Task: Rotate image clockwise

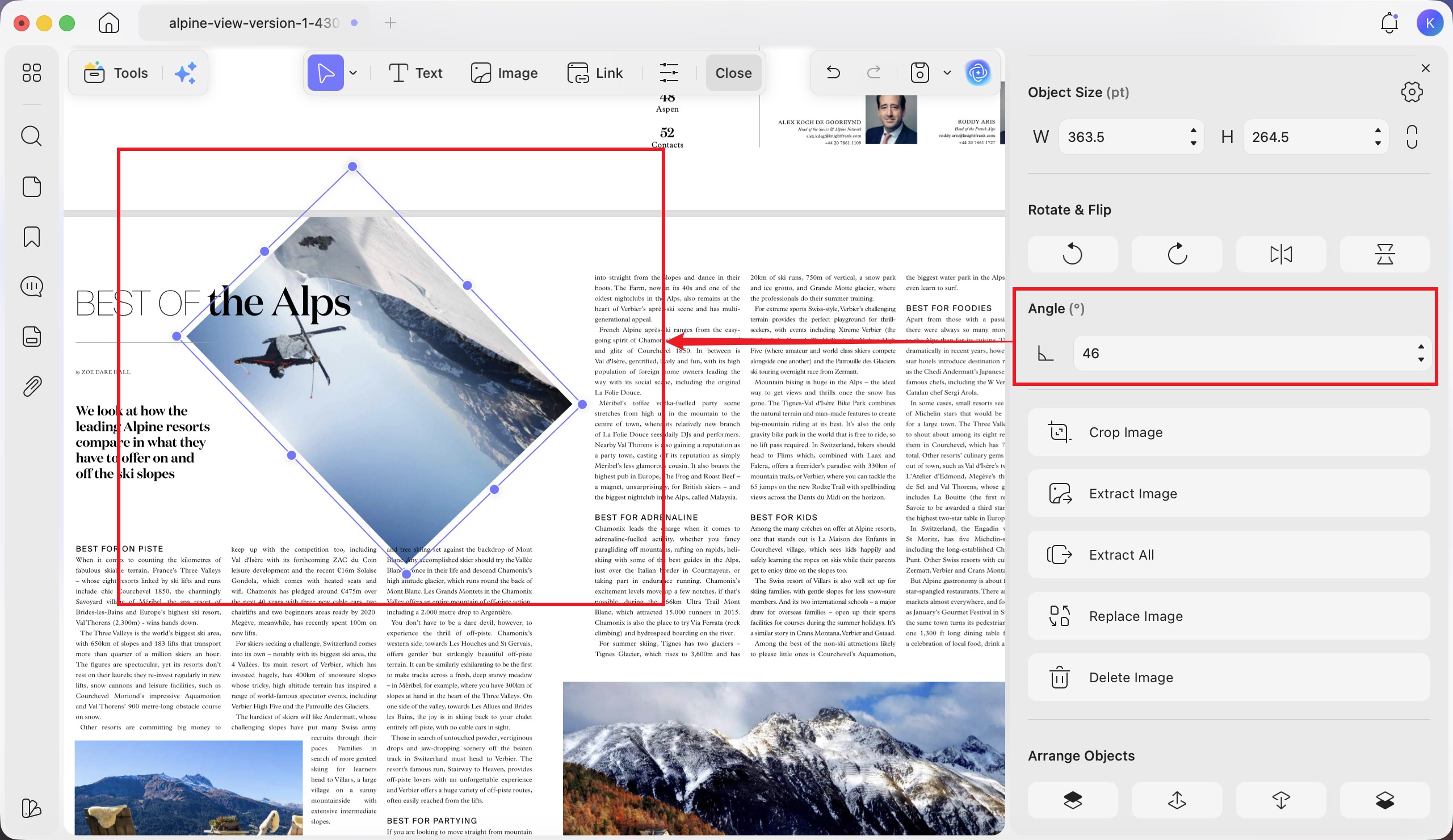Action: tap(1177, 254)
